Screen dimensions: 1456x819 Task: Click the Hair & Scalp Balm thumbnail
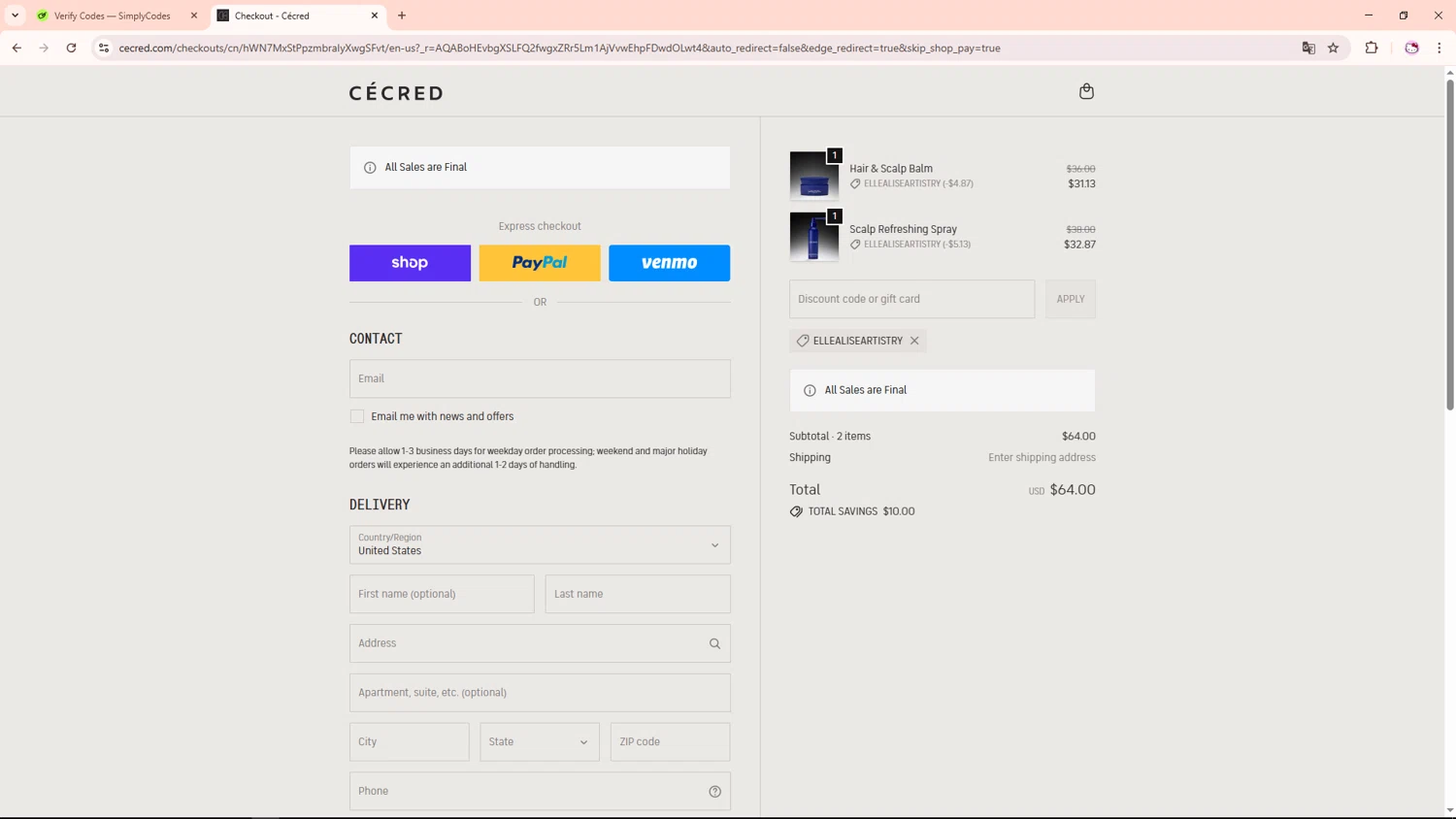pos(814,176)
